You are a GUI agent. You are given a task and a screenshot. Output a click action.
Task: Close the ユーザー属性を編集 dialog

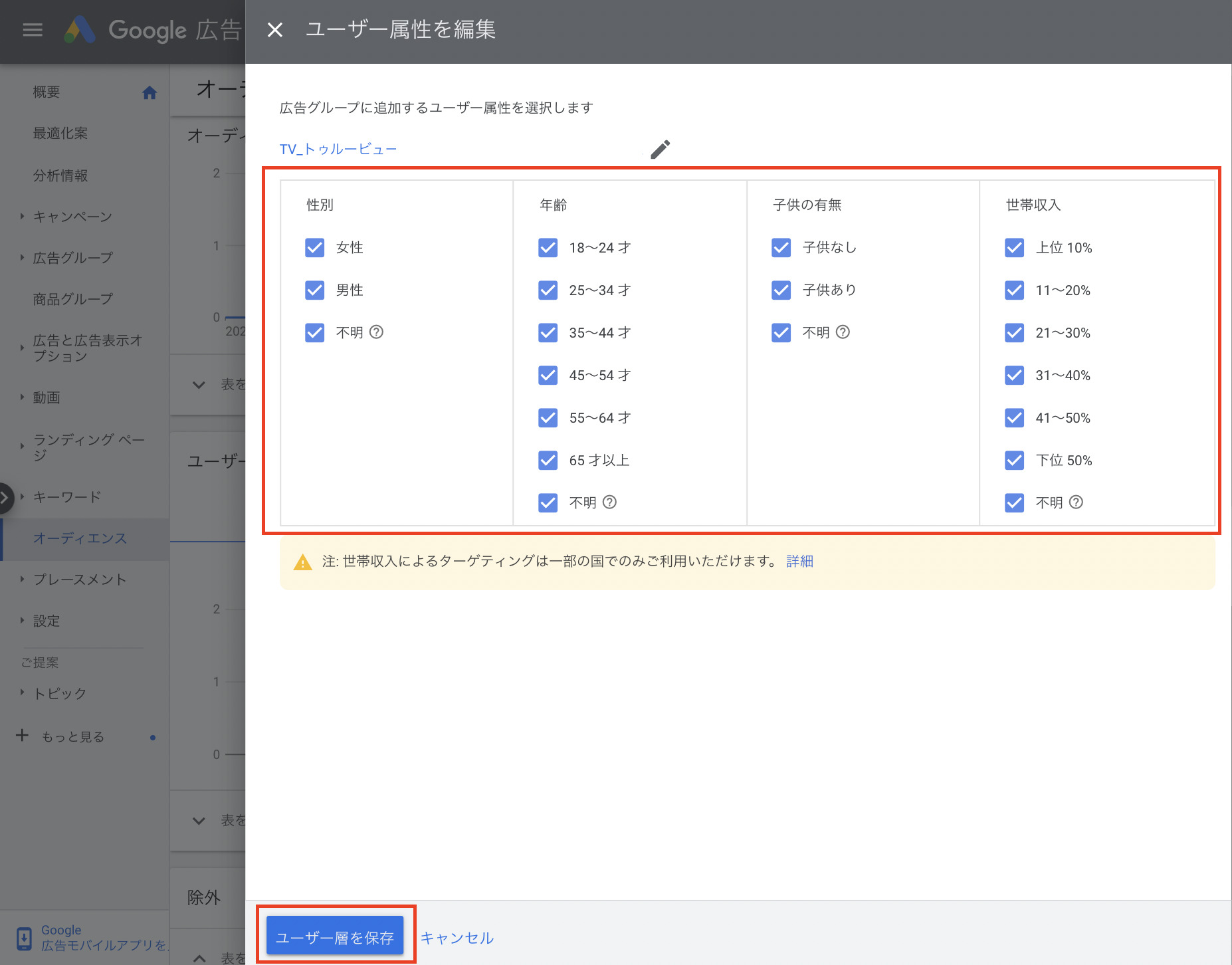click(274, 29)
